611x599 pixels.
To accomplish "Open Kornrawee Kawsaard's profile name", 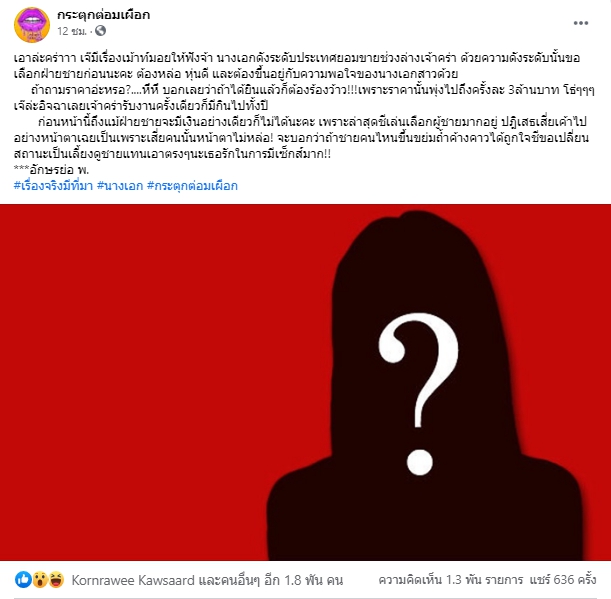I will coord(133,580).
